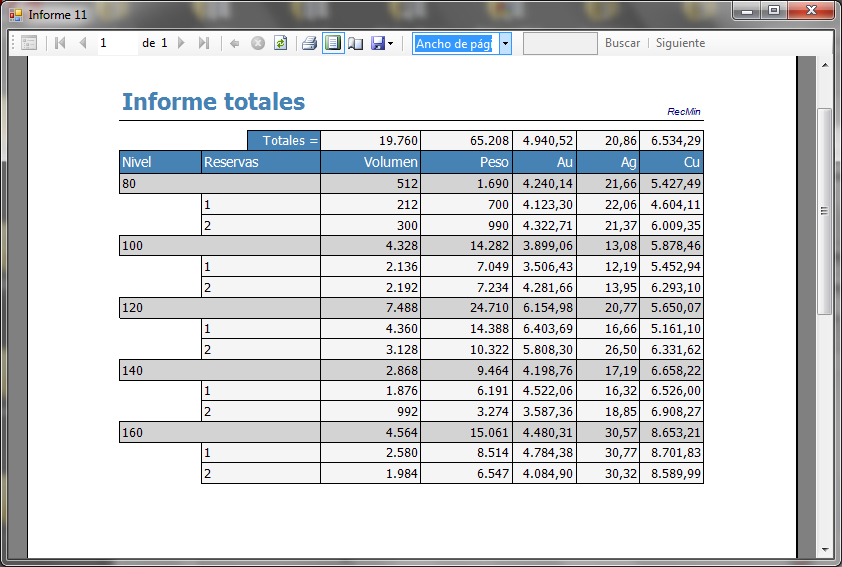Expand the zoom 'Ancho de pág' dropdown arrow
842x567 pixels.
tap(505, 43)
